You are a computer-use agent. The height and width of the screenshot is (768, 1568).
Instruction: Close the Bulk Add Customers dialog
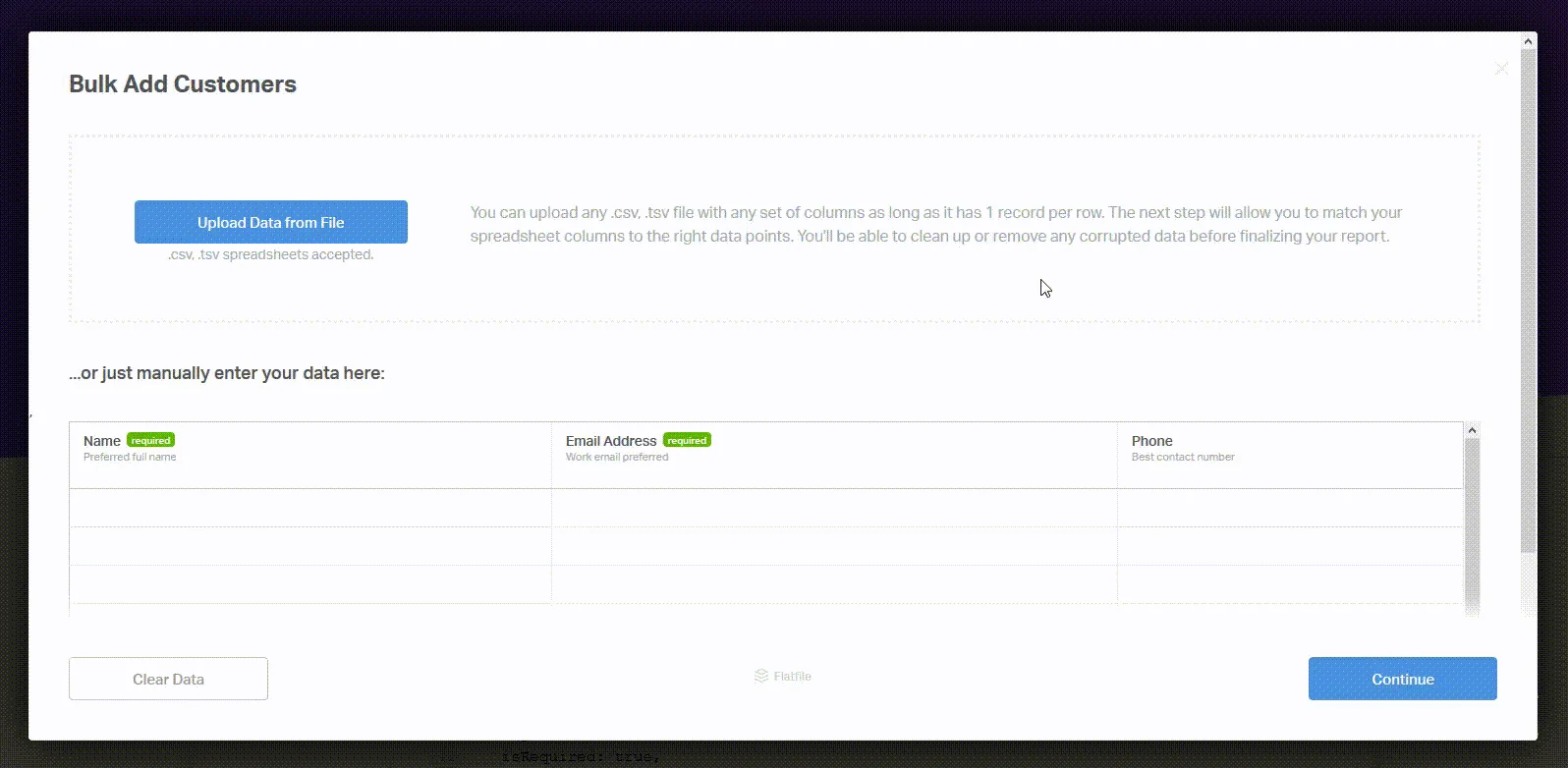1501,69
